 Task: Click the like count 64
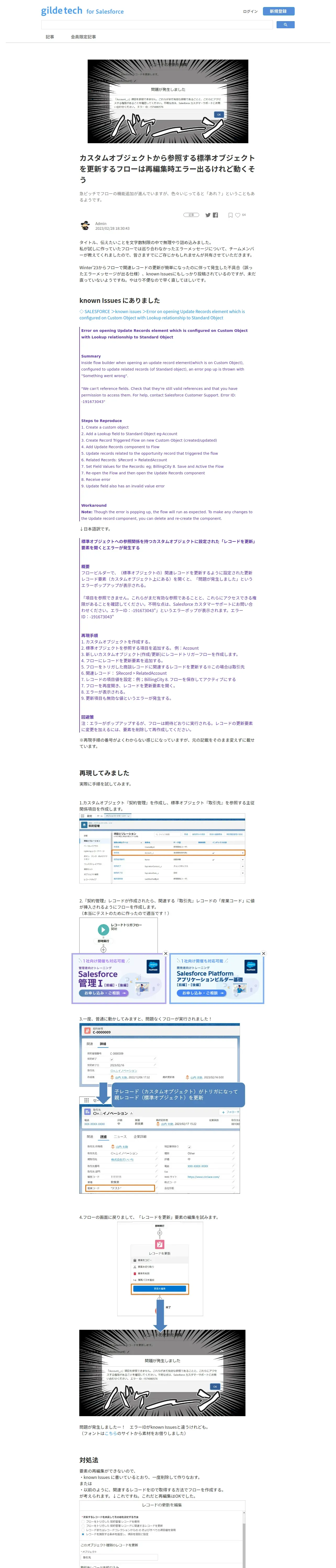(244, 215)
